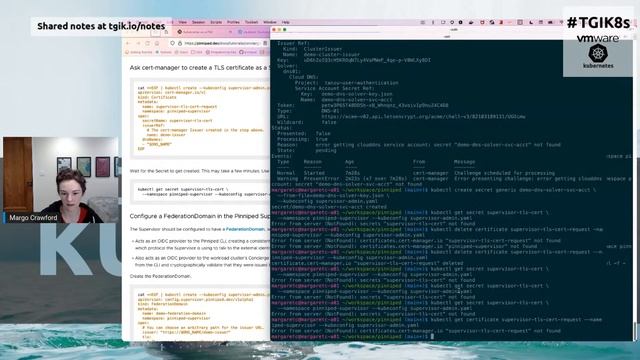Focus the pinniped.dev URL address field
This screenshot has height=360, width=640.
point(222,43)
